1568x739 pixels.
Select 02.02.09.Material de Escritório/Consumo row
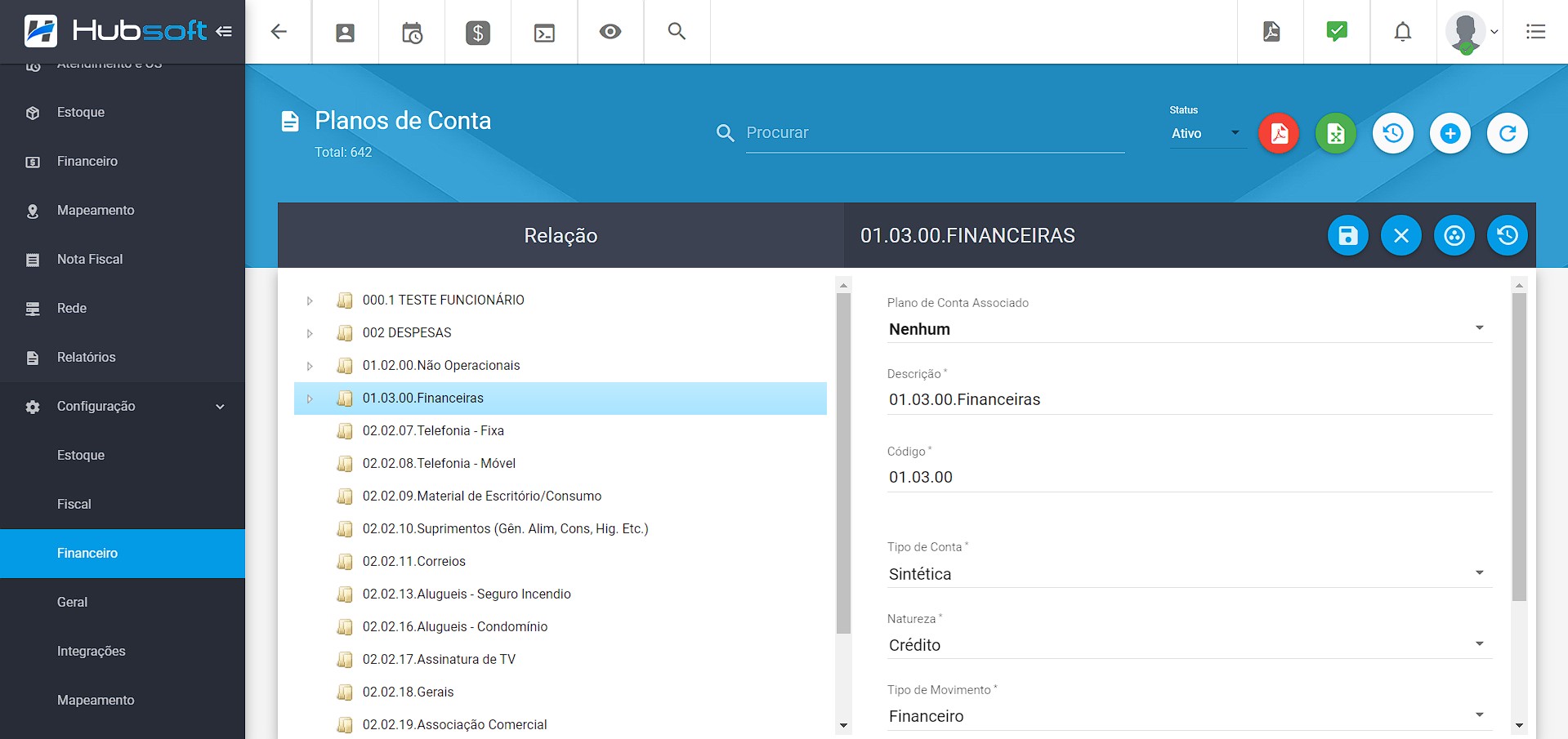[561, 496]
